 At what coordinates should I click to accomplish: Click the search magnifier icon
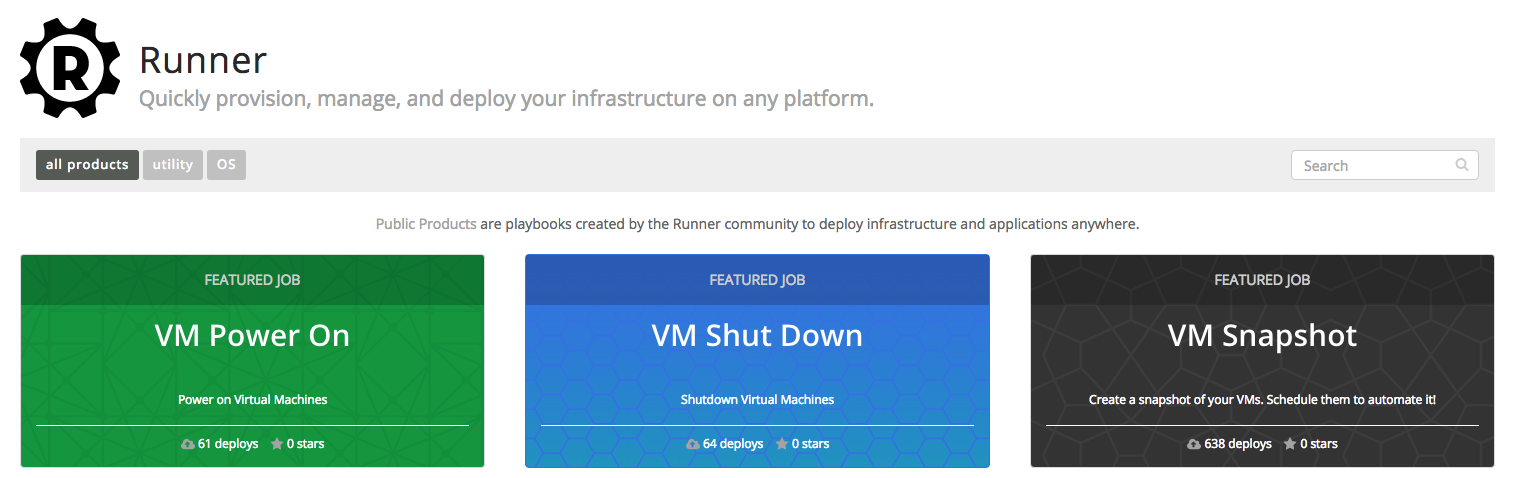click(x=1462, y=165)
